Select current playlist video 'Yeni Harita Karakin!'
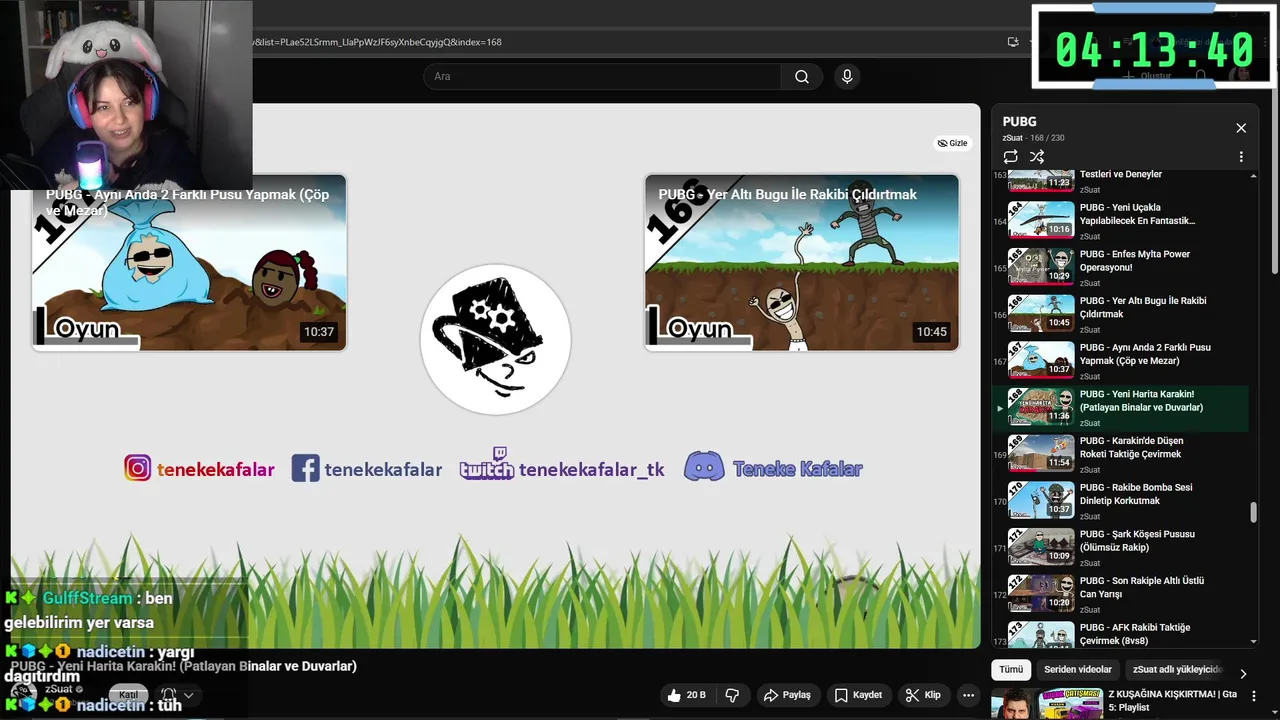This screenshot has width=1280, height=720. [x=1120, y=408]
